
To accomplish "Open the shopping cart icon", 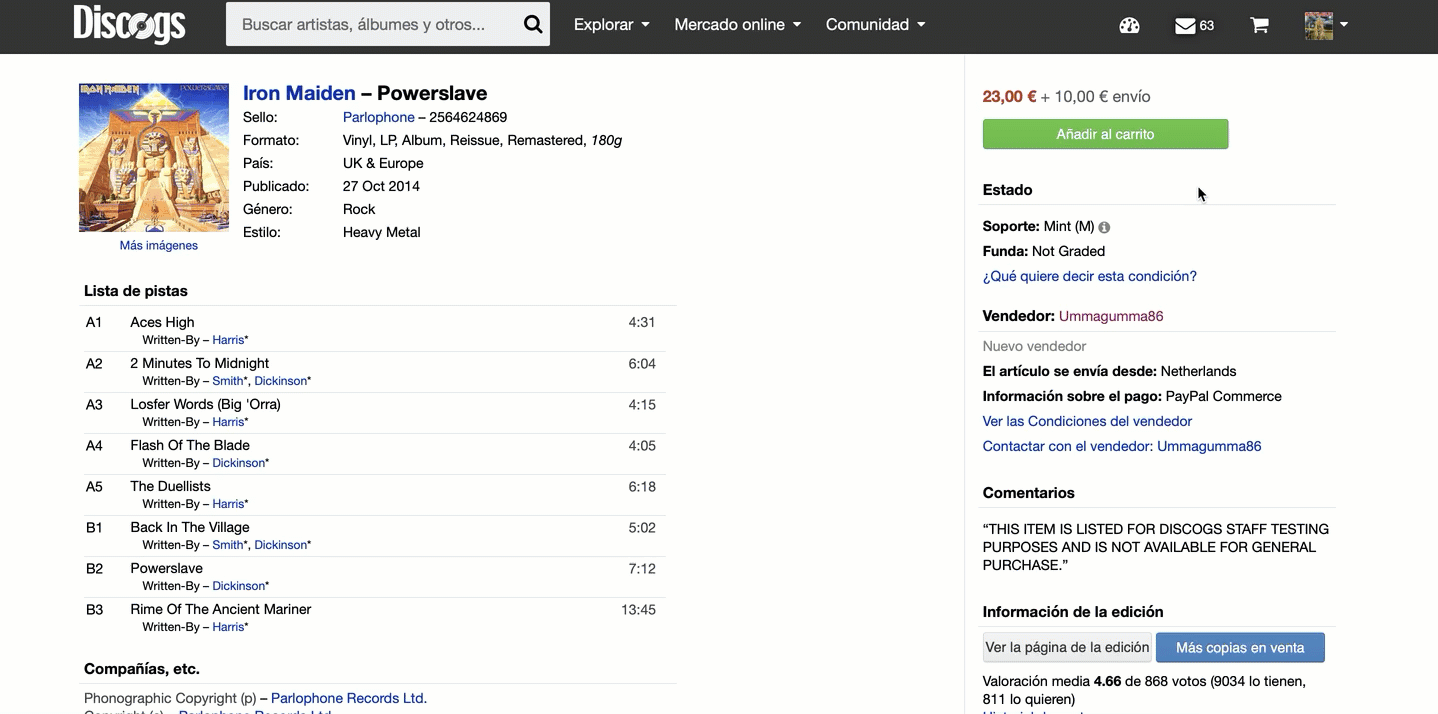I will click(x=1259, y=26).
